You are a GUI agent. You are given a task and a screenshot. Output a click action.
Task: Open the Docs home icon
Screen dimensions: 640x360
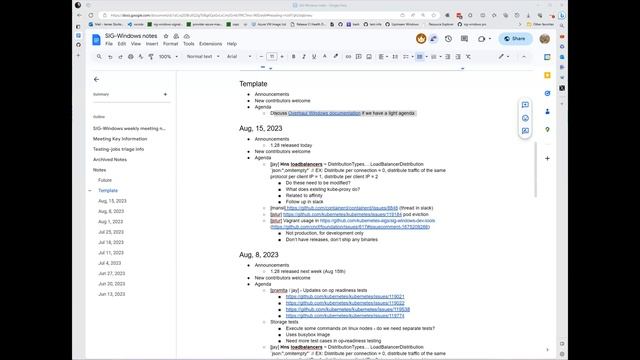[x=96, y=40]
